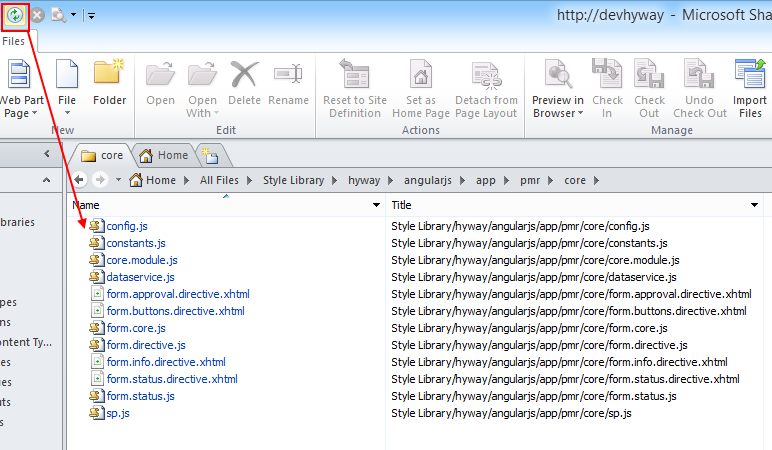Screen dimensions: 772x450
Task: Select the config.js file
Action: click(x=127, y=226)
